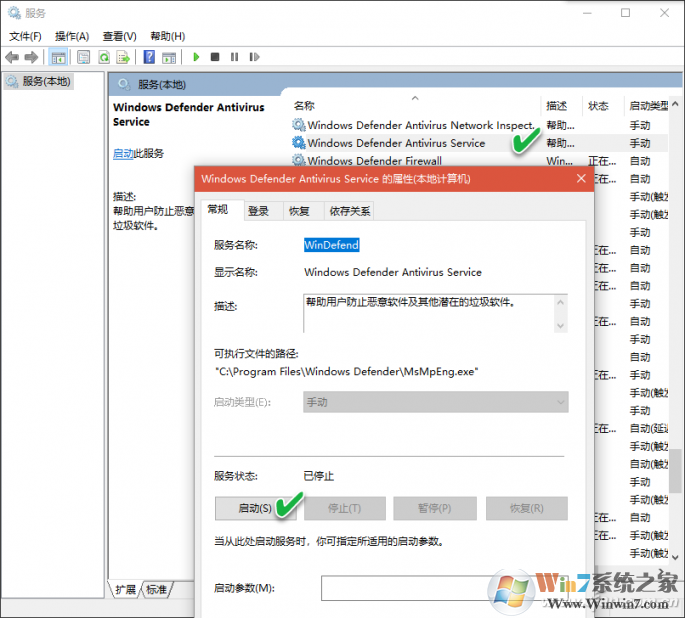
Task: Select 服务(本地) in the left tree
Action: 39,82
